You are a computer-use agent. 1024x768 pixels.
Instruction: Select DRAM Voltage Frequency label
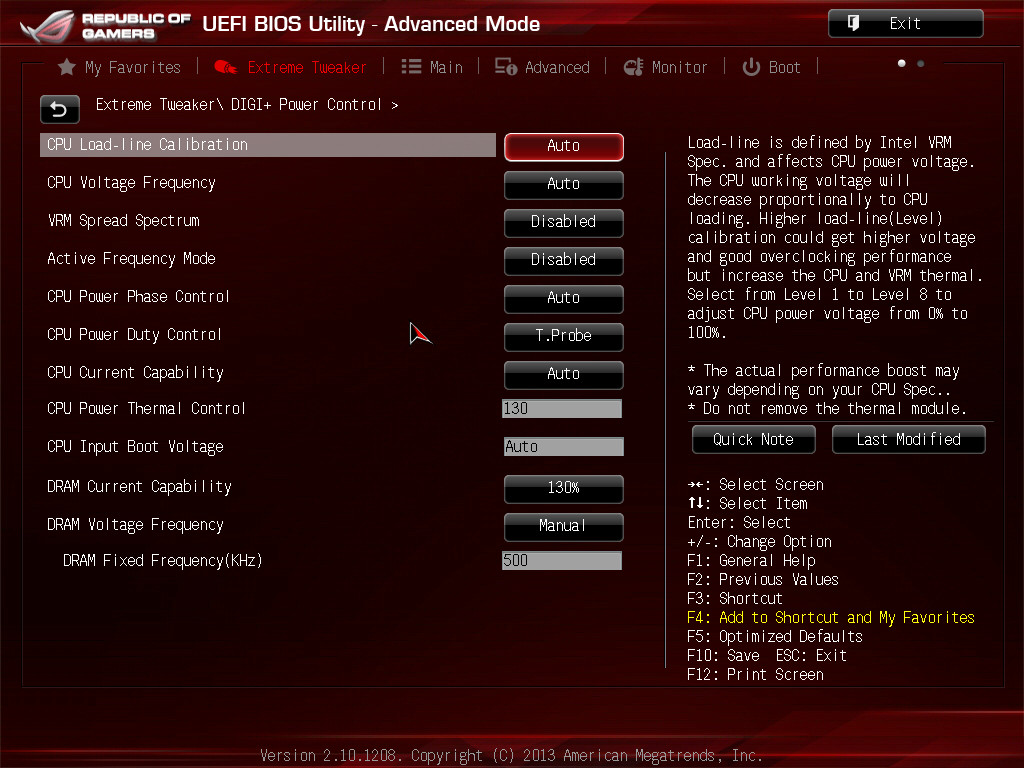point(135,524)
